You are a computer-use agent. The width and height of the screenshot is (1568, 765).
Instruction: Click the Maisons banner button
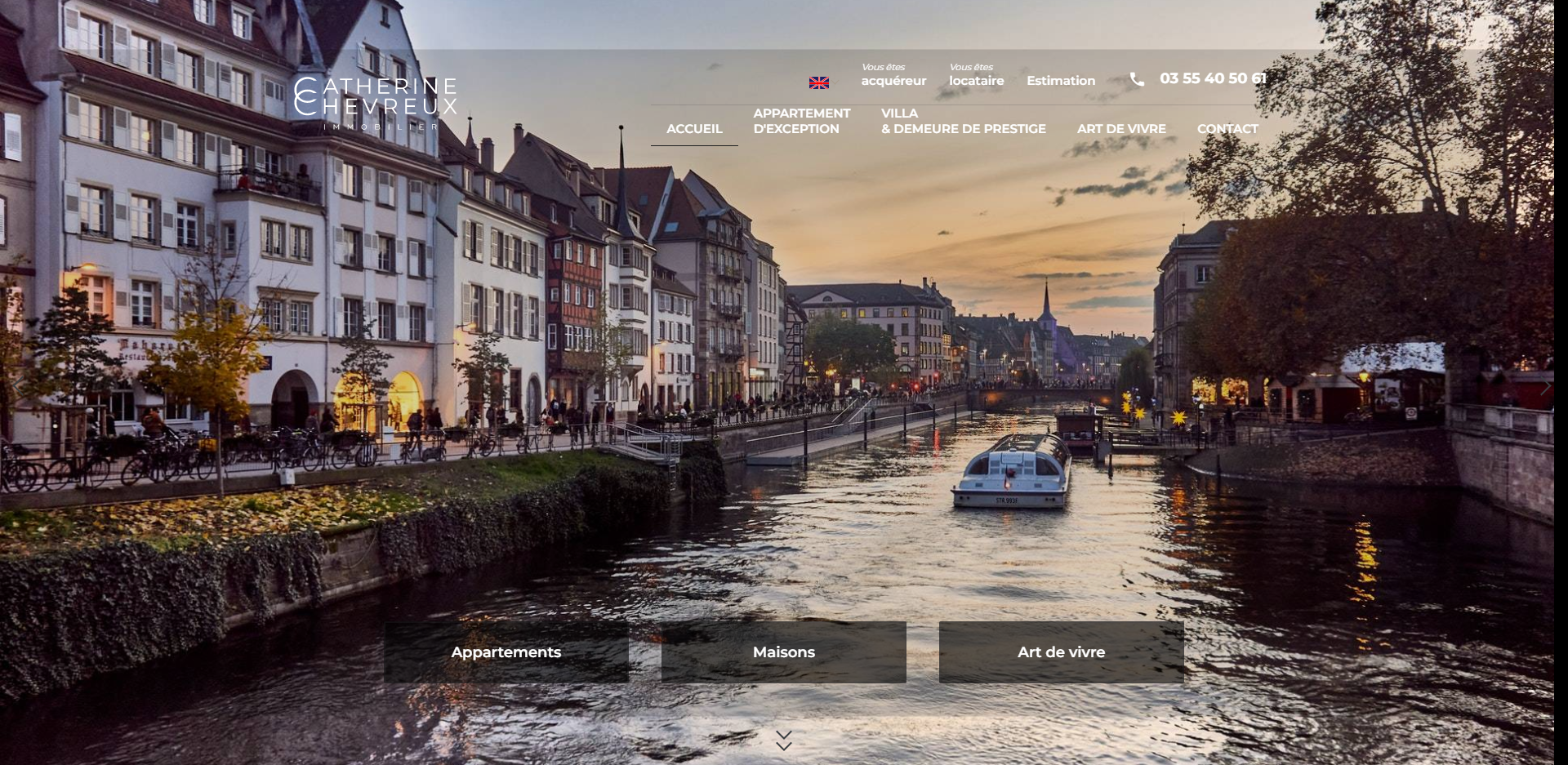point(783,652)
